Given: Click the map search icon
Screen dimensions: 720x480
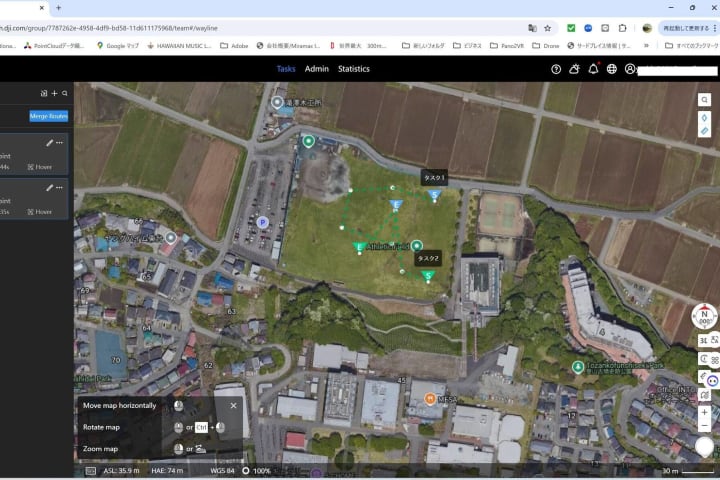Looking at the screenshot, I should pos(704,100).
